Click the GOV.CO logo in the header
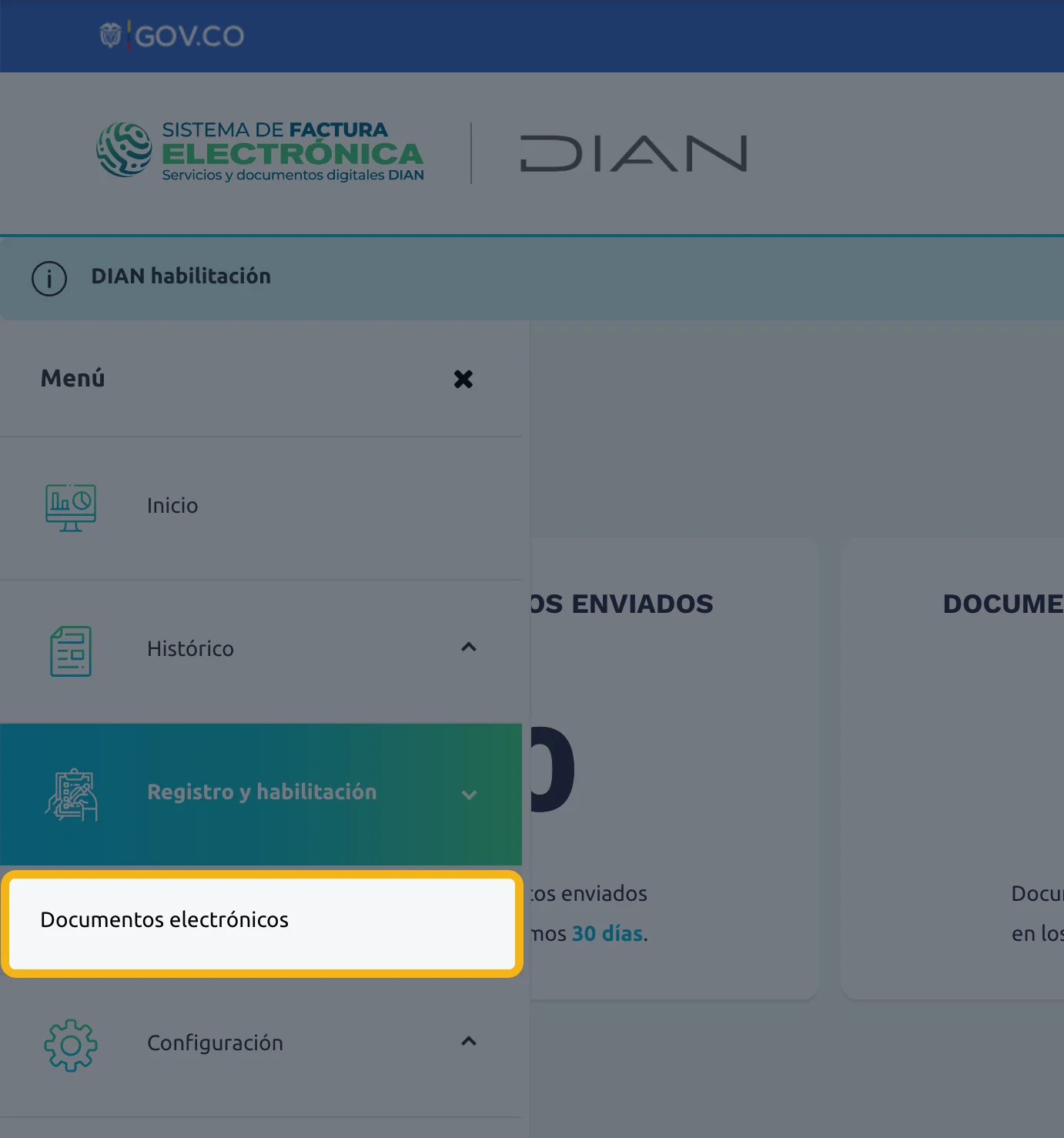The image size is (1064, 1138). (172, 35)
